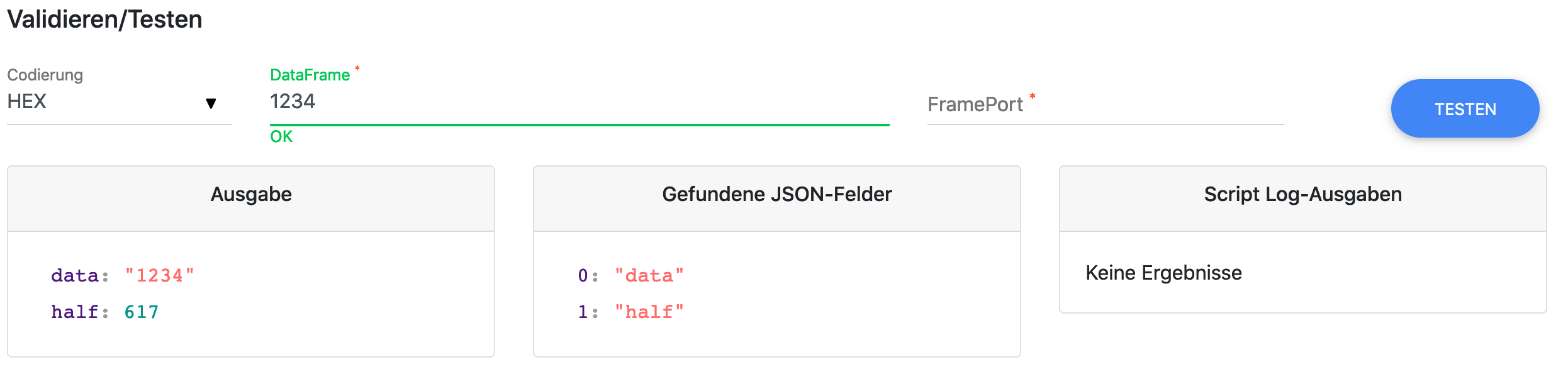
Task: Focus the FramePort input field
Action: (x=1105, y=105)
